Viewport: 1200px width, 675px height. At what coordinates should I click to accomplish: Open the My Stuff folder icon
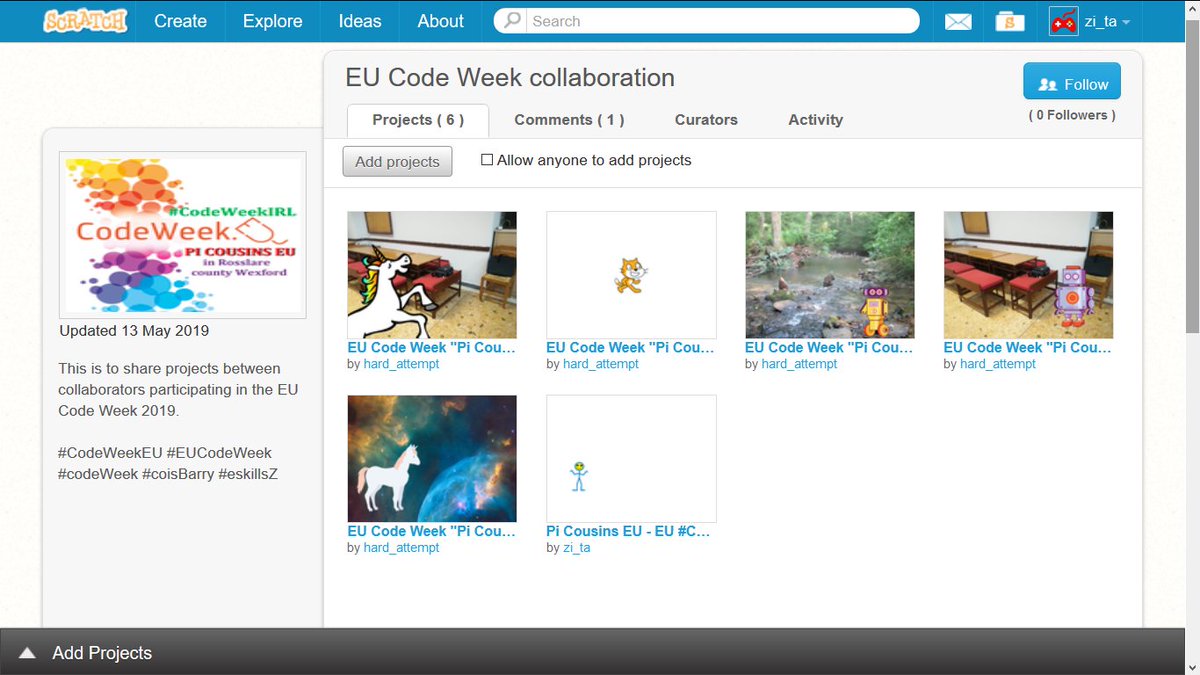coord(1010,21)
